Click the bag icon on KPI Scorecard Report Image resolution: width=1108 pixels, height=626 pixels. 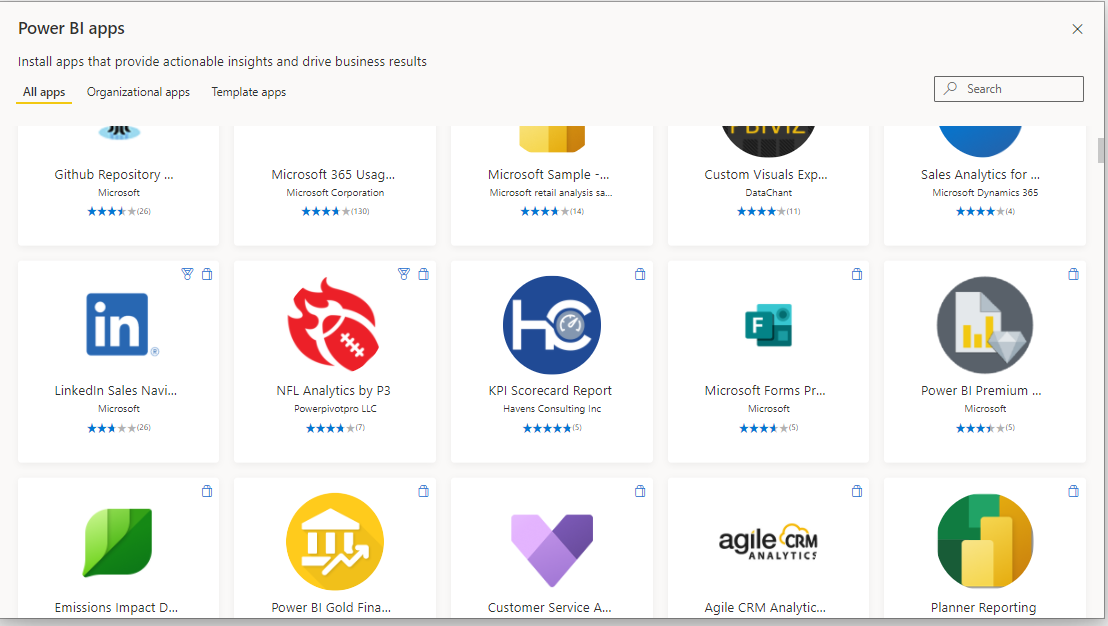pos(640,274)
